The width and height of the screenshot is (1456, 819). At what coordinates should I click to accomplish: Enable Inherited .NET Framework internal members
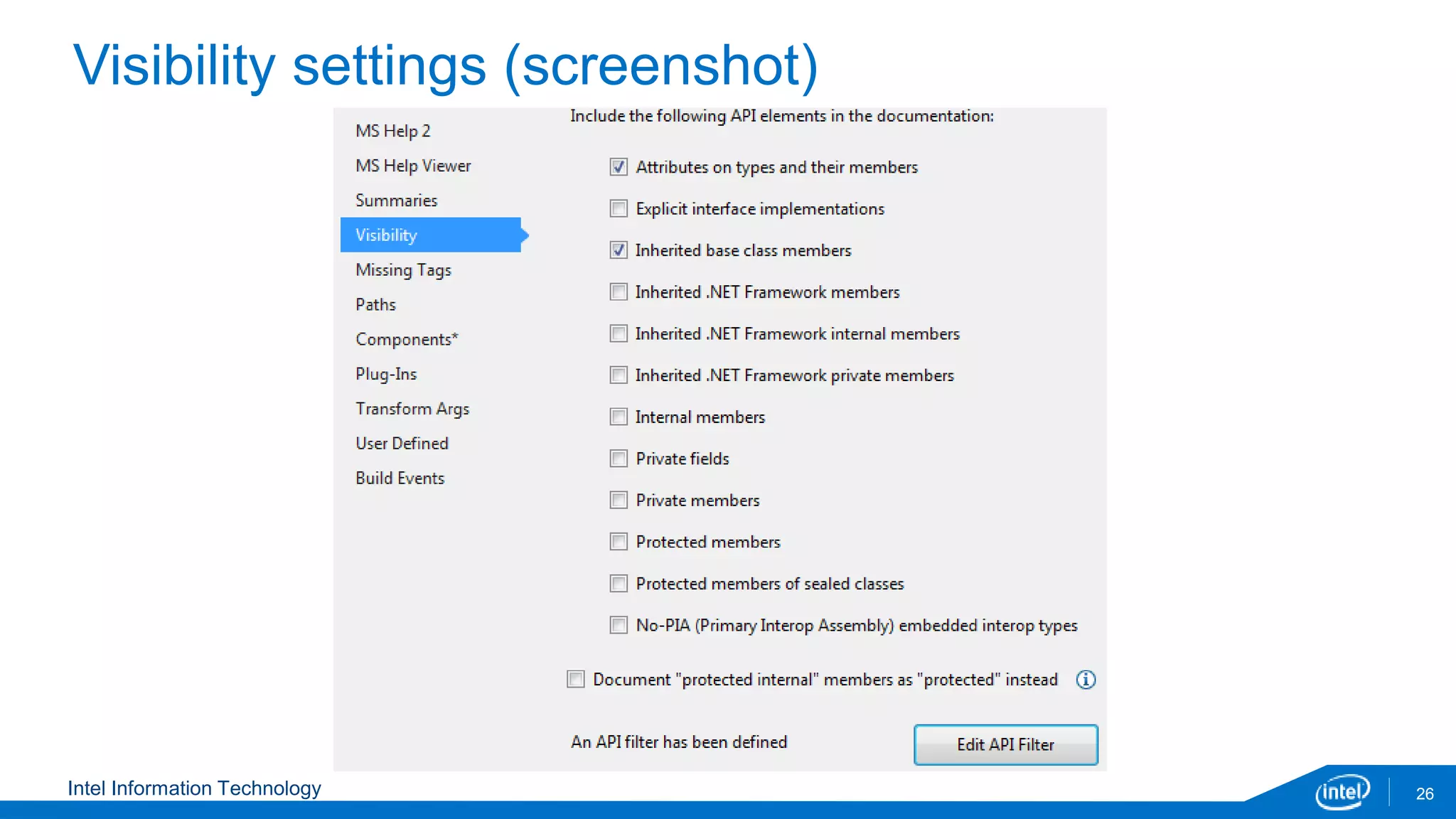click(619, 333)
